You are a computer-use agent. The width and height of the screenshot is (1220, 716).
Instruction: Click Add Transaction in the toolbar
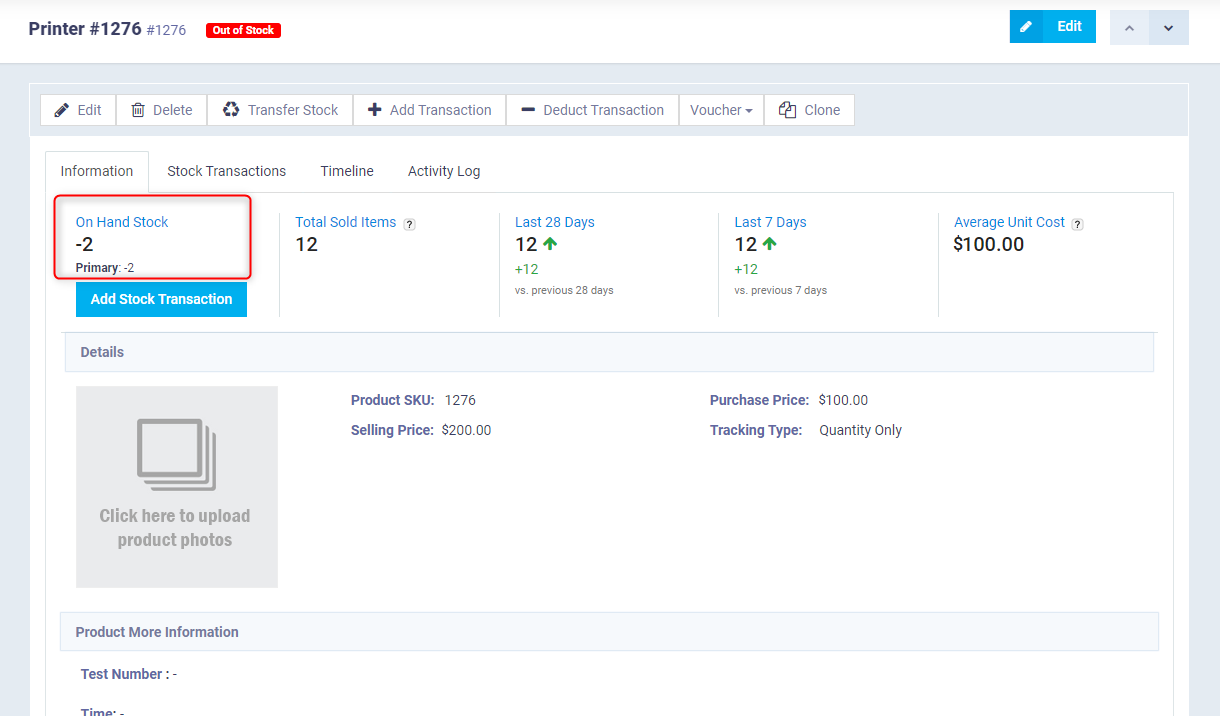pyautogui.click(x=430, y=110)
